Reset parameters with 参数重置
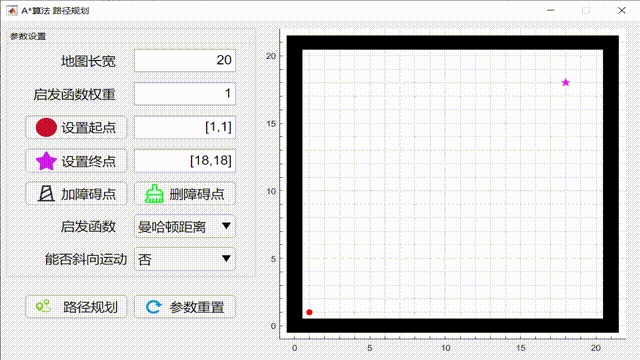 185,307
